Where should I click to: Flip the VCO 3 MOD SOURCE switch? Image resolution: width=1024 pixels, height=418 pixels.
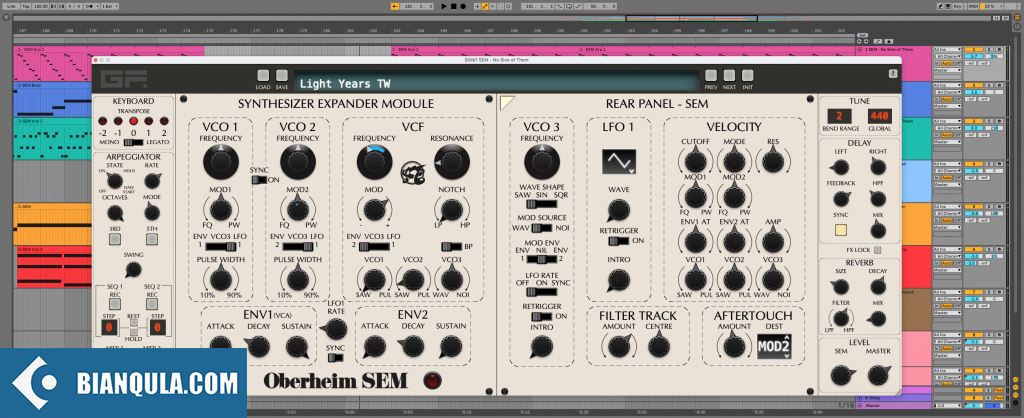click(x=541, y=228)
